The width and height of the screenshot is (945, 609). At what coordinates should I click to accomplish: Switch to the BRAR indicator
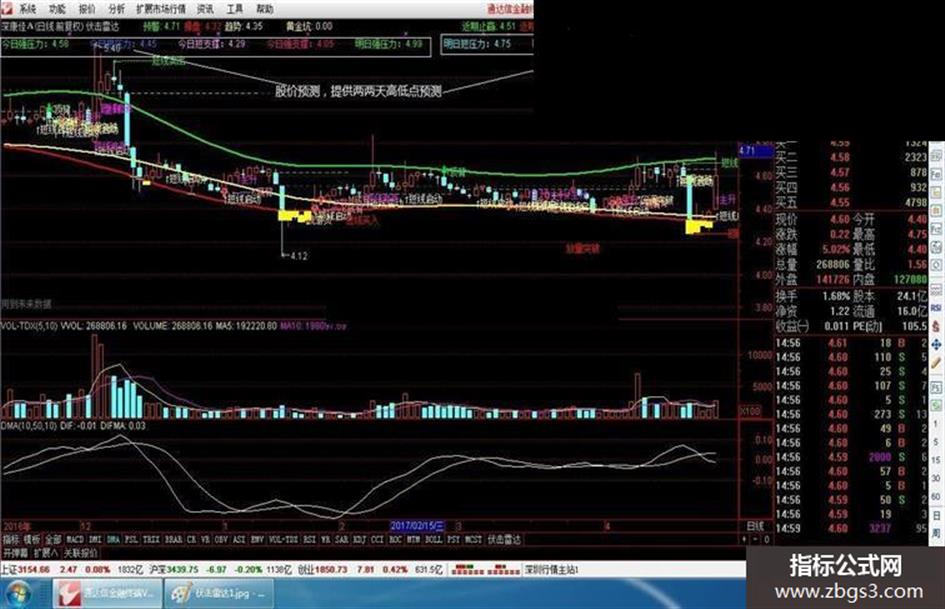click(x=174, y=540)
